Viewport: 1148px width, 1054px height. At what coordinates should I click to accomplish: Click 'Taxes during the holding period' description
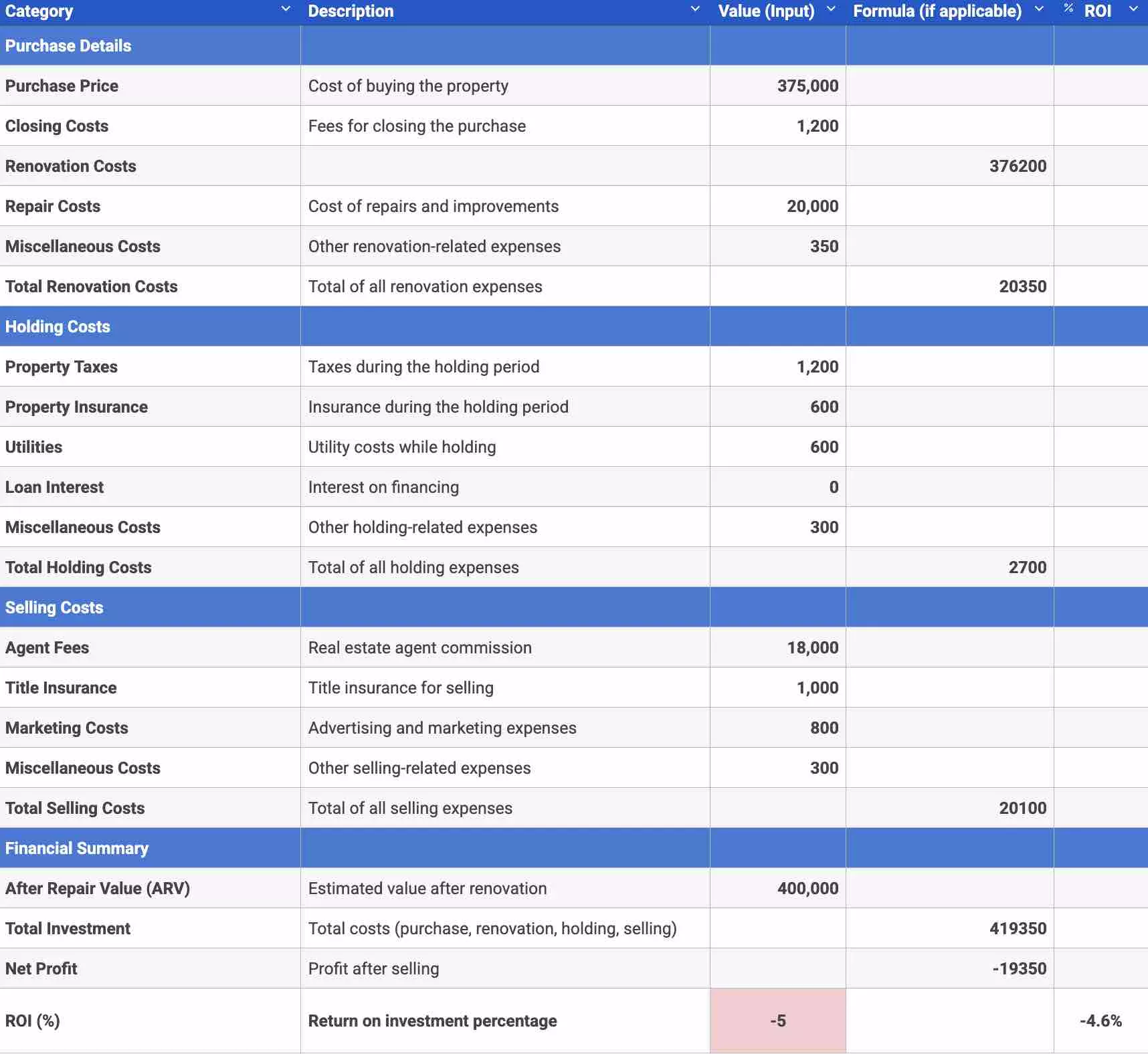[x=423, y=366]
